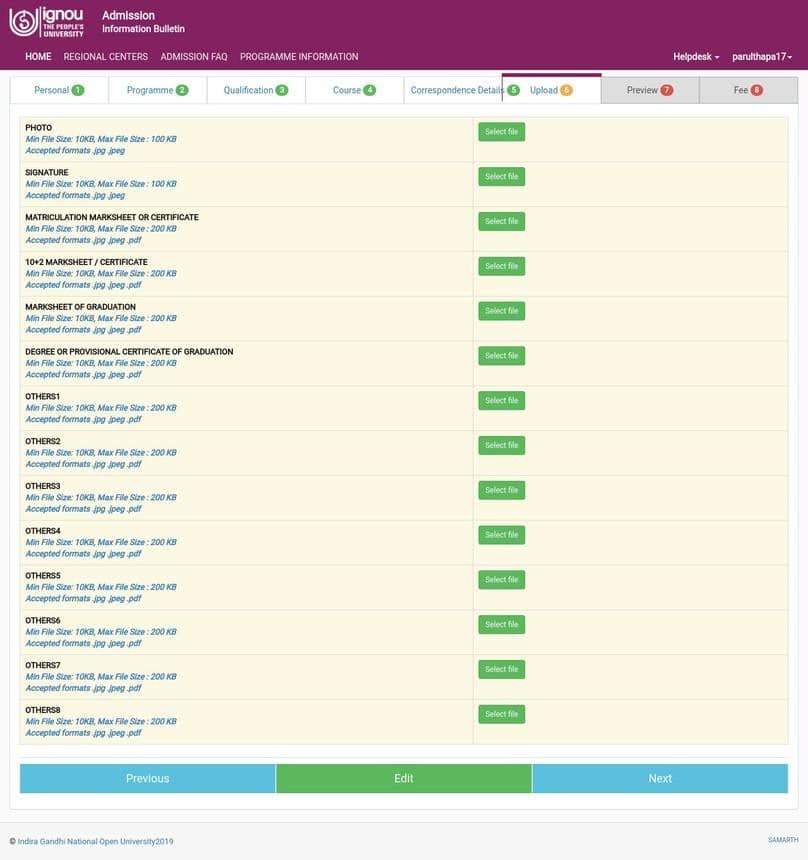Open the Fee tab

point(748,90)
